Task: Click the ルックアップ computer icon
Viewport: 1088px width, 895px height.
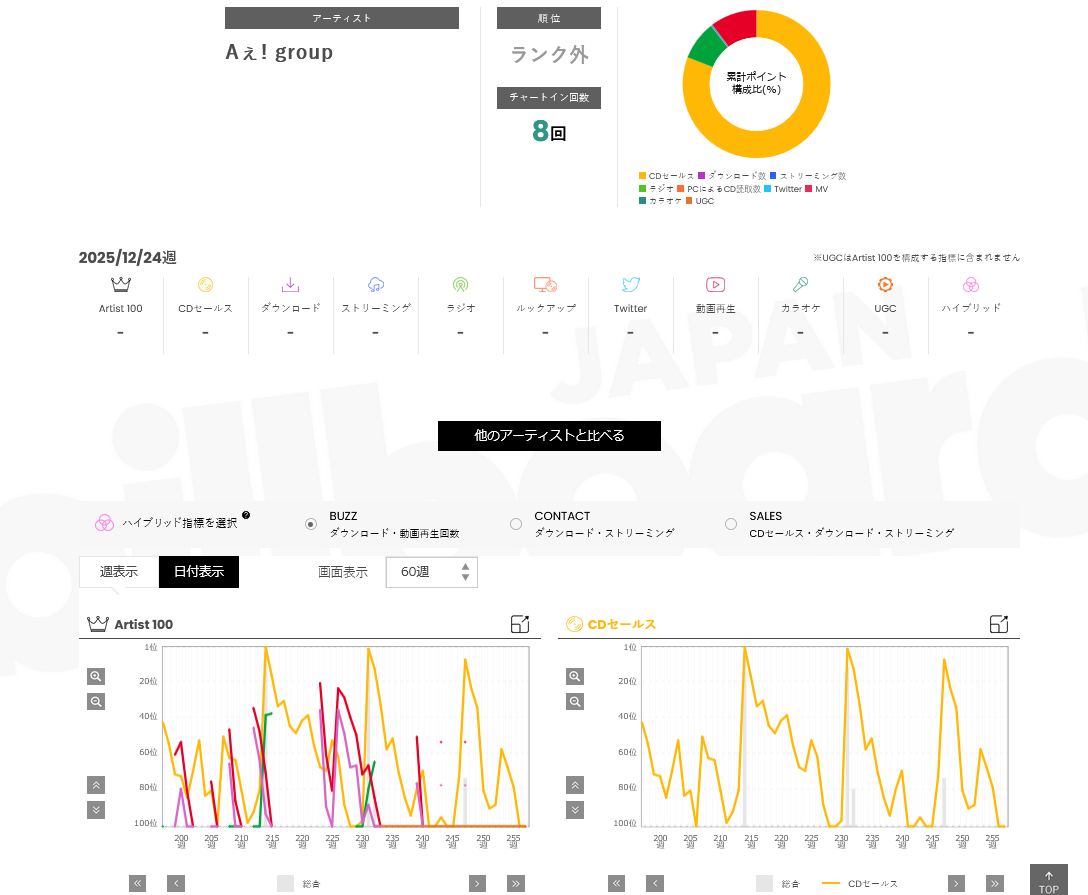Action: point(545,284)
